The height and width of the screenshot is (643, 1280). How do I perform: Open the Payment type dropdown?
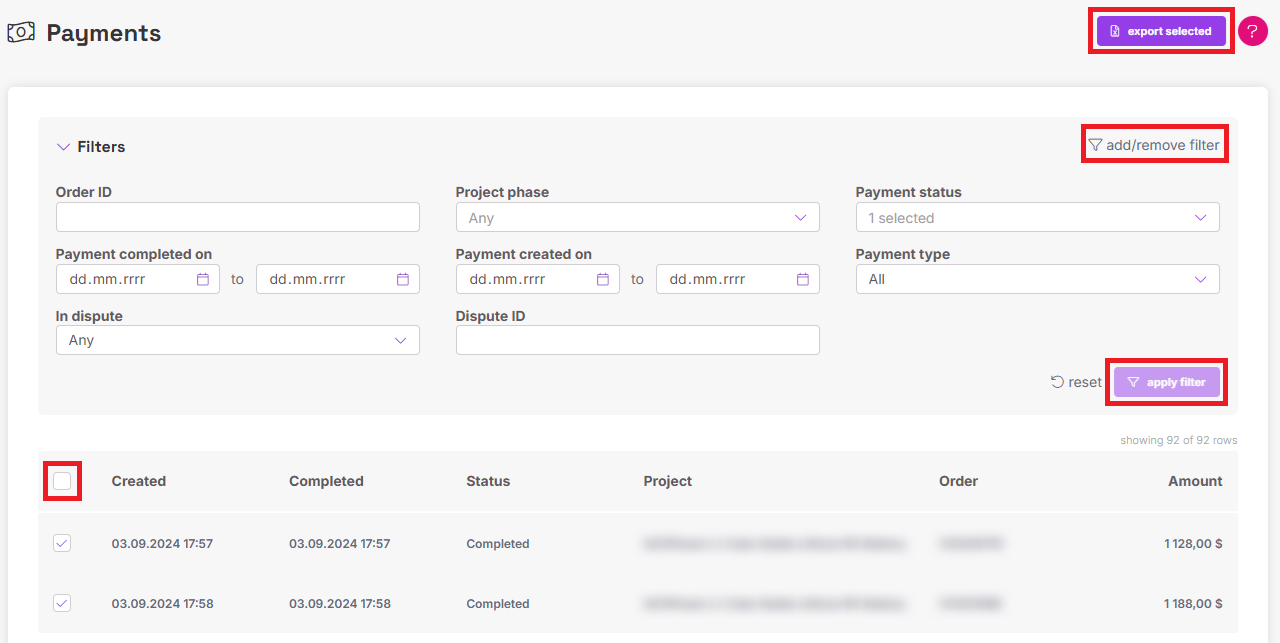[1037, 279]
